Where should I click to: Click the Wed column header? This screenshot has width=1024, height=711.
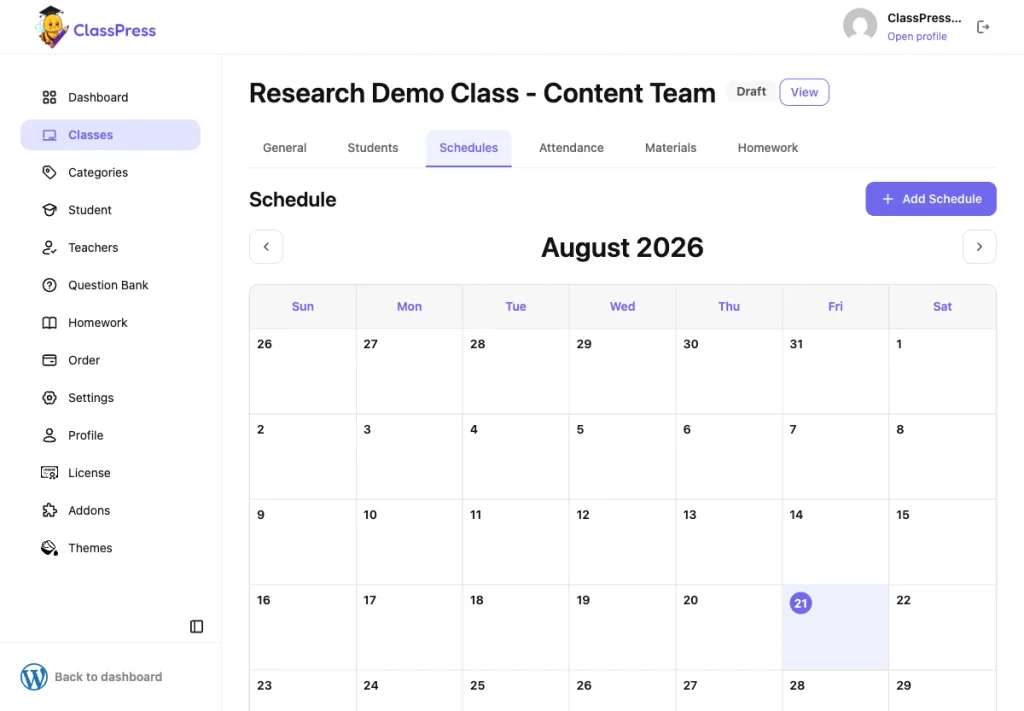click(x=622, y=307)
